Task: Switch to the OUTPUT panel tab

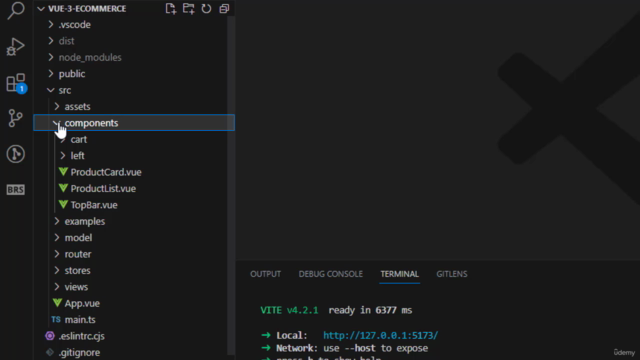Action: click(x=265, y=274)
